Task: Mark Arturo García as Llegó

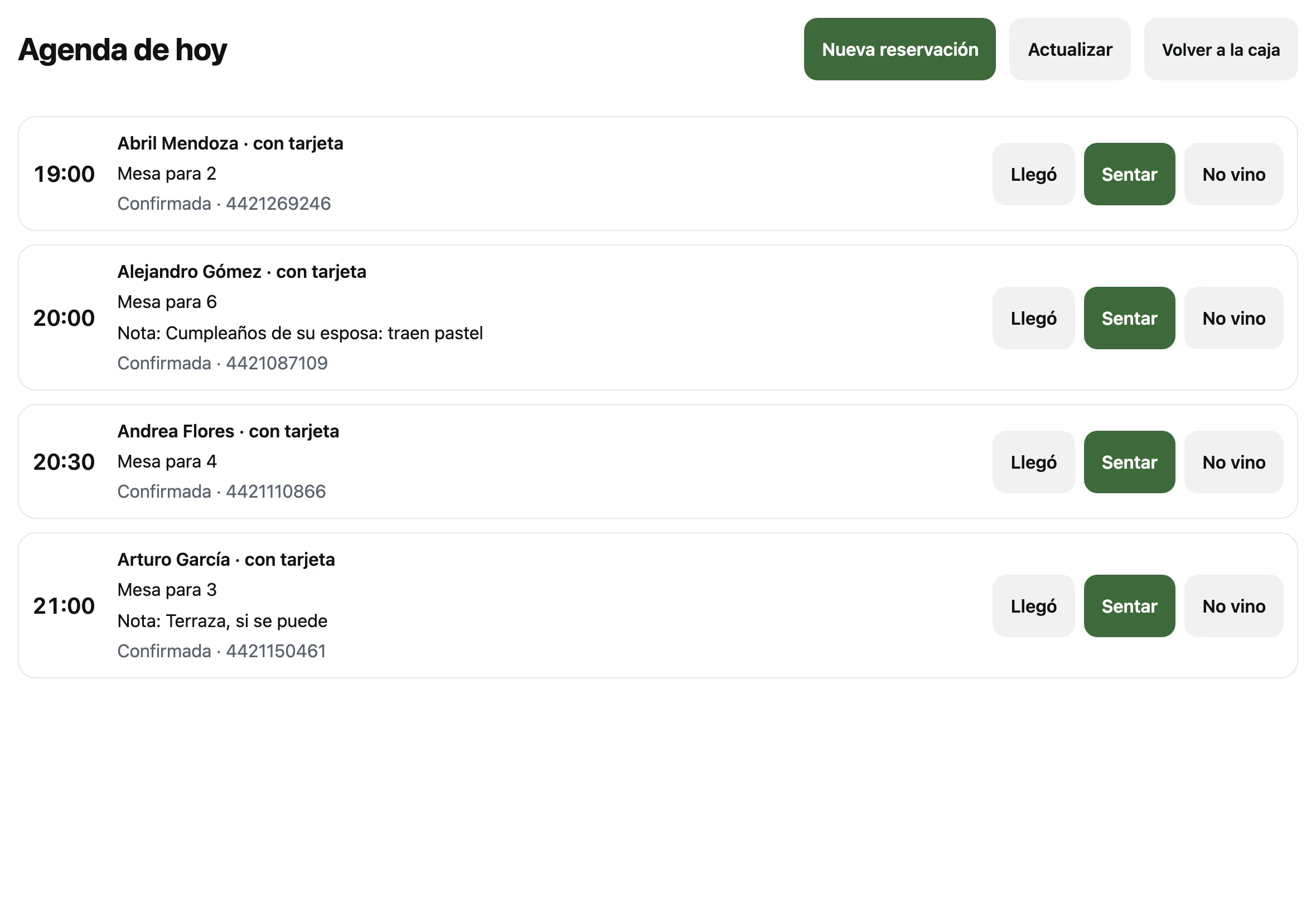Action: pos(1033,605)
